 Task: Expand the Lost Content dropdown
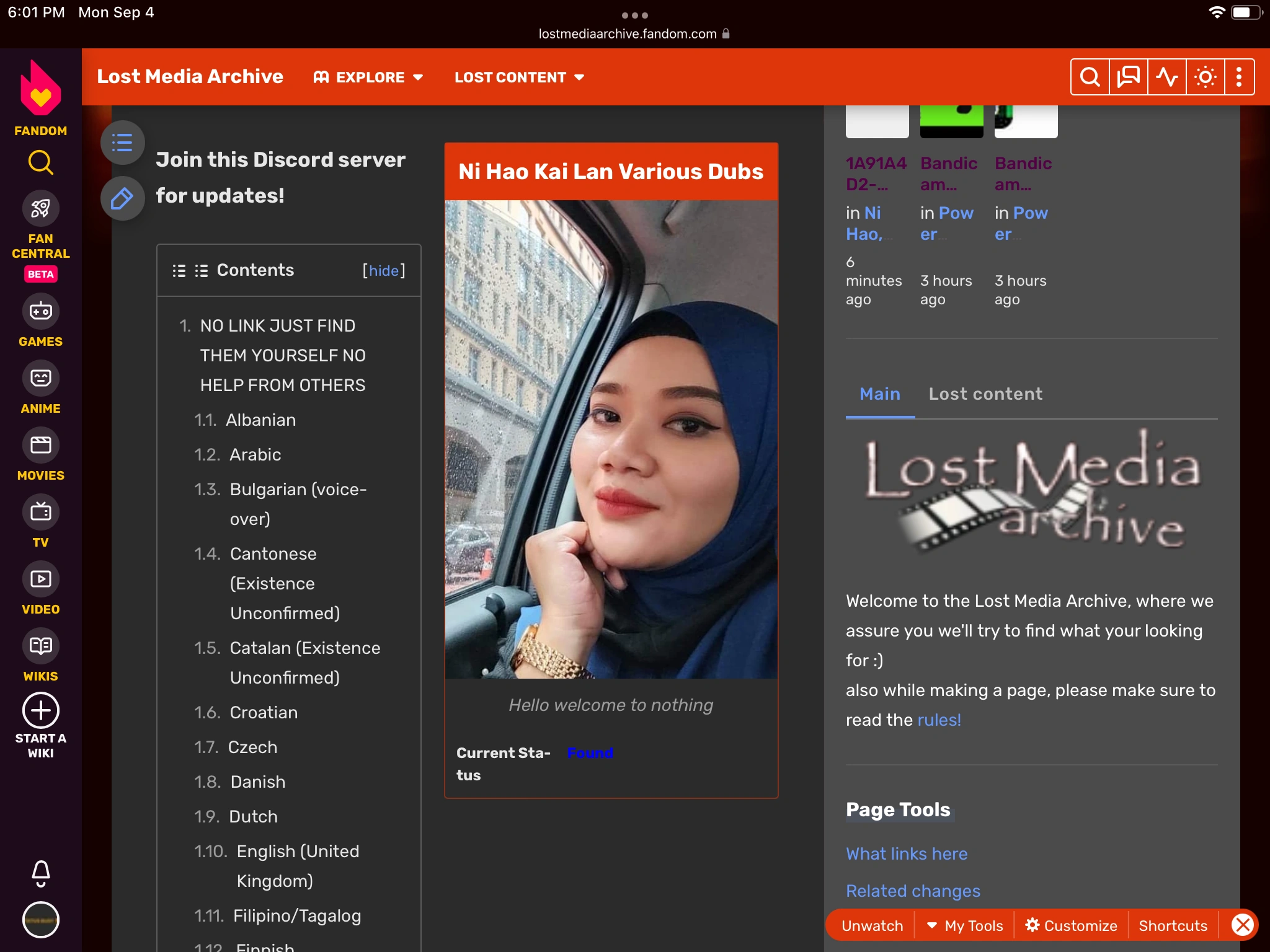[x=519, y=77]
